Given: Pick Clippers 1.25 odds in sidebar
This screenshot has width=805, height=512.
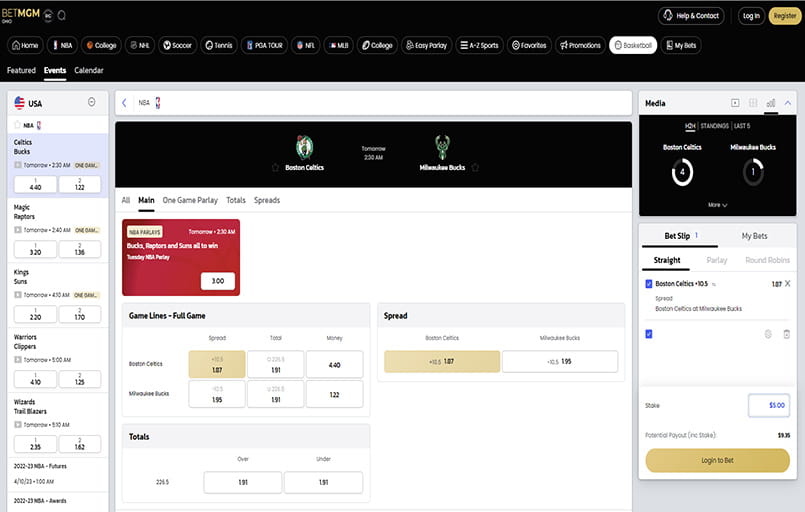Looking at the screenshot, I should (80, 379).
